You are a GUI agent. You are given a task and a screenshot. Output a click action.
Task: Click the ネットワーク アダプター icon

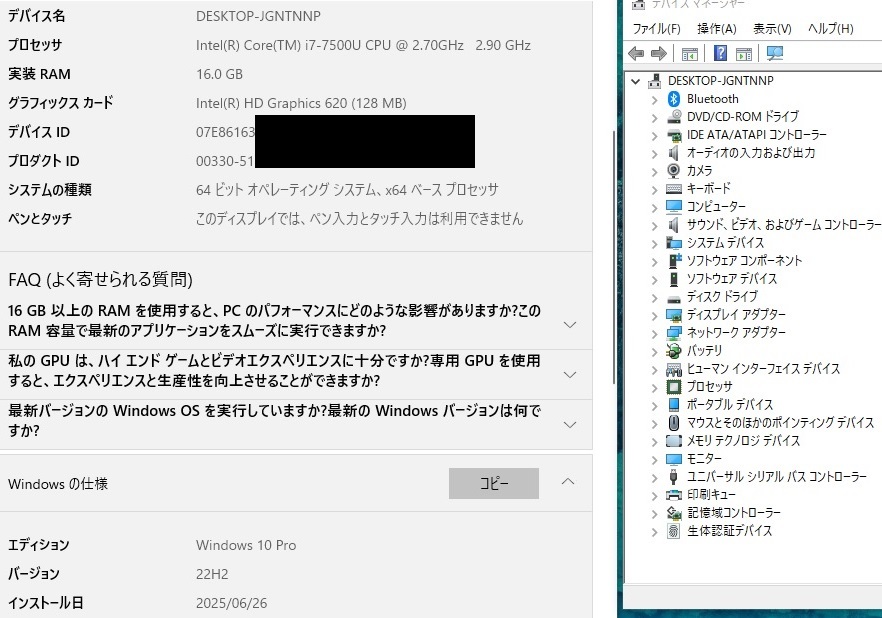coord(674,333)
